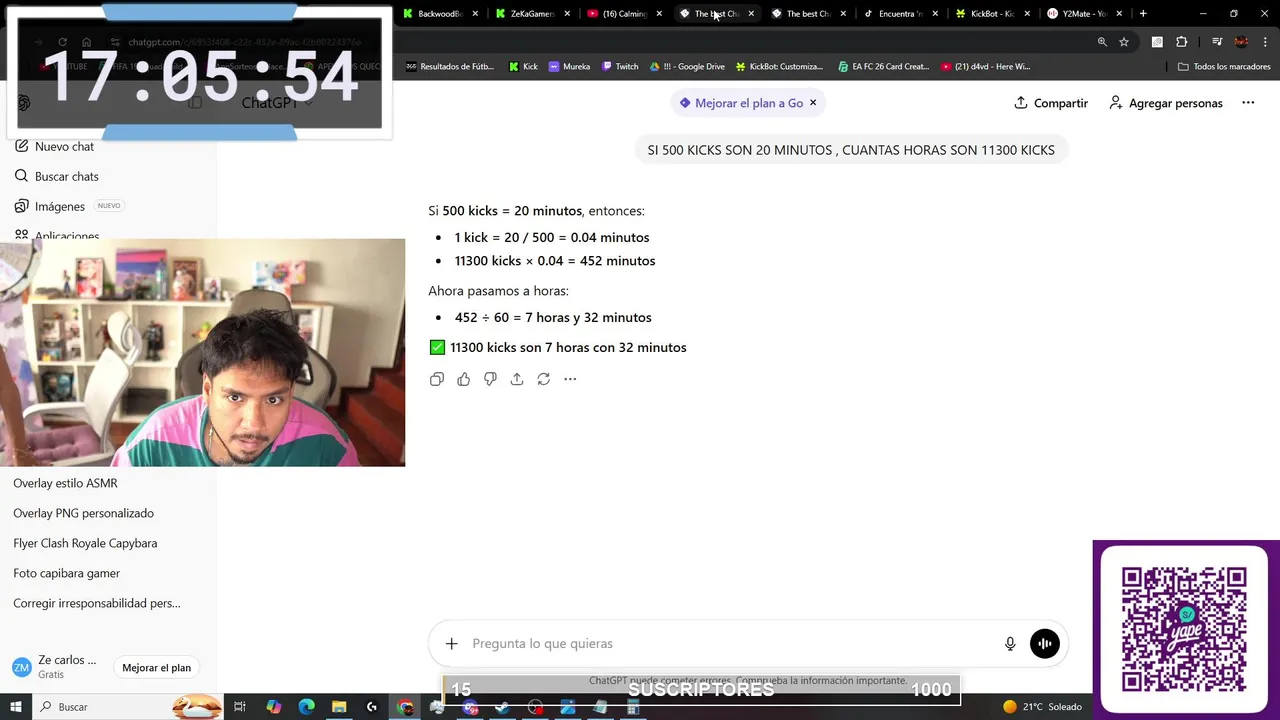Screen dimensions: 1280x720
Task: Bookmark this page with star icon
Action: 1124,42
